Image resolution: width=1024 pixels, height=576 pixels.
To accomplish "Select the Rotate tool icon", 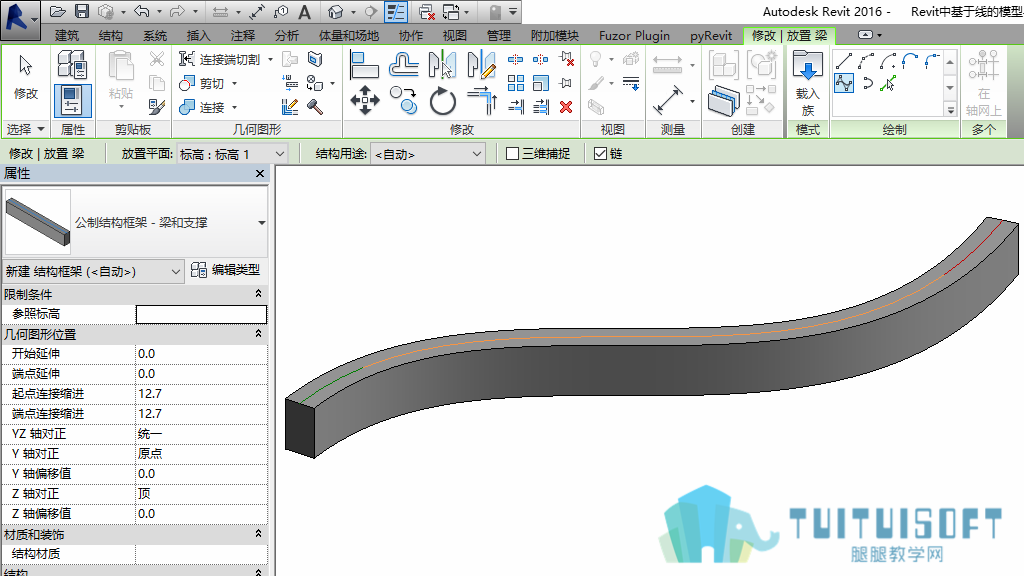I will point(442,101).
